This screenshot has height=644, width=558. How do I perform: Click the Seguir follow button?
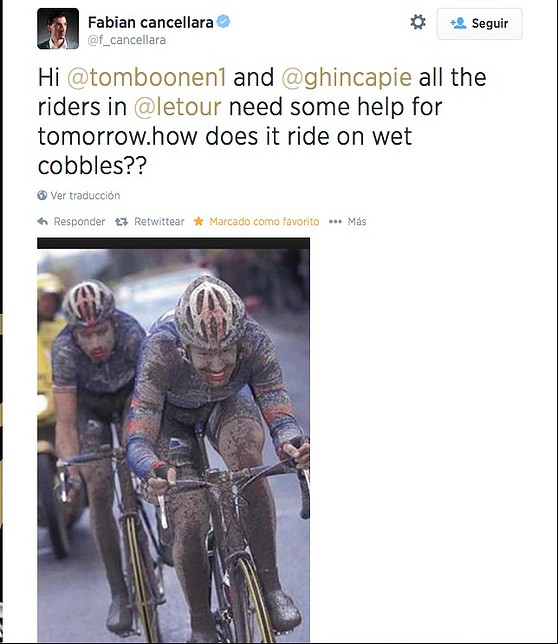[x=479, y=24]
